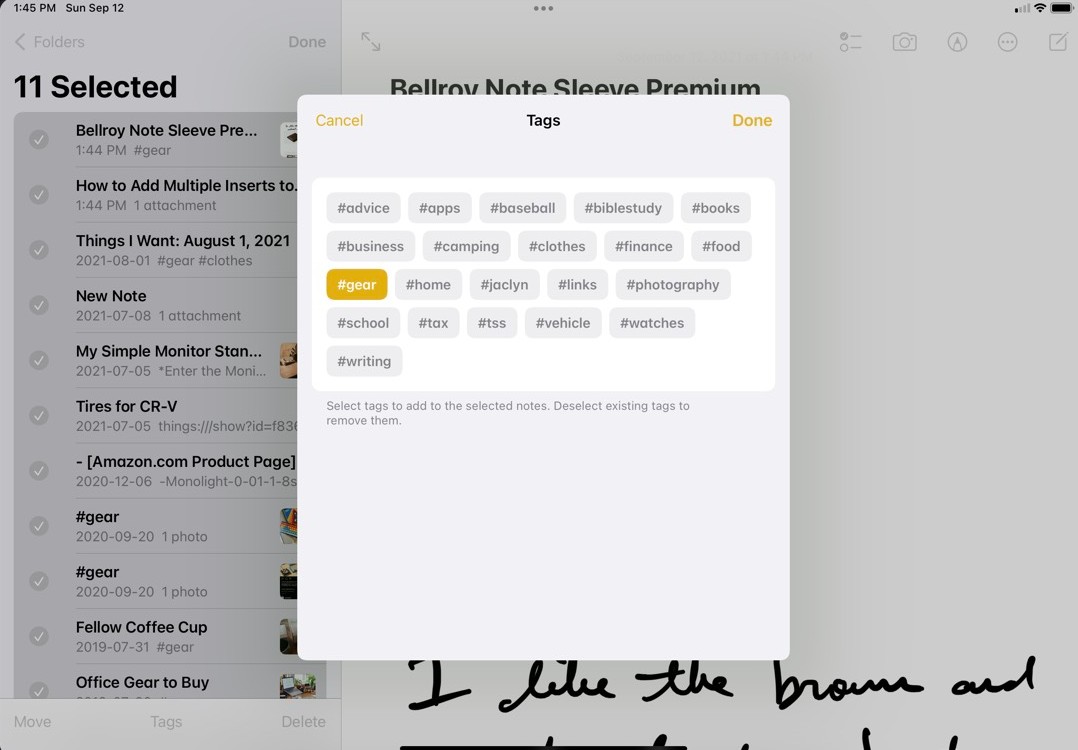The width and height of the screenshot is (1078, 750).
Task: Tap Tags in the bottom bar
Action: point(166,721)
